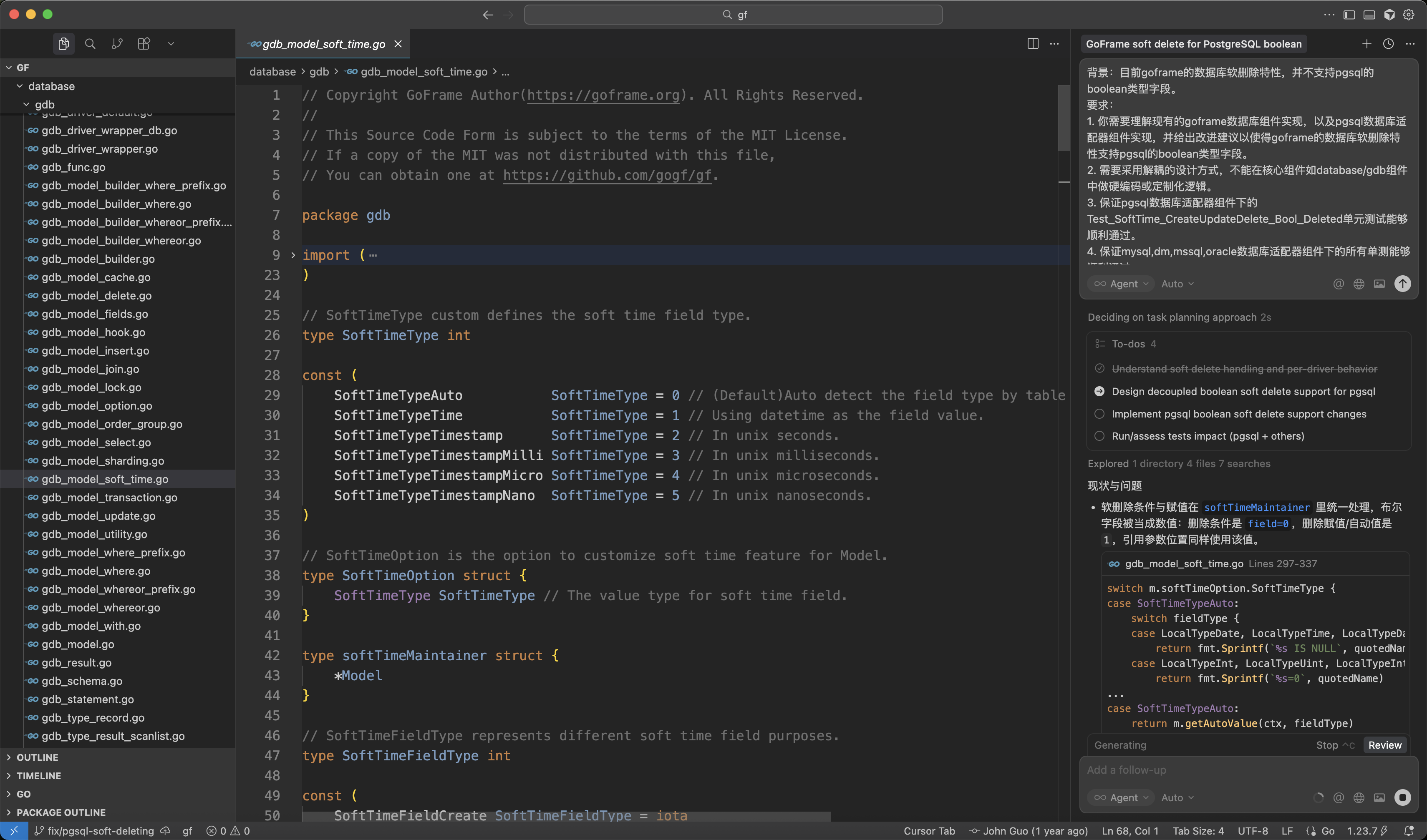Viewport: 1427px width, 840px height.
Task: Open settings gear in title bar
Action: 1409,15
